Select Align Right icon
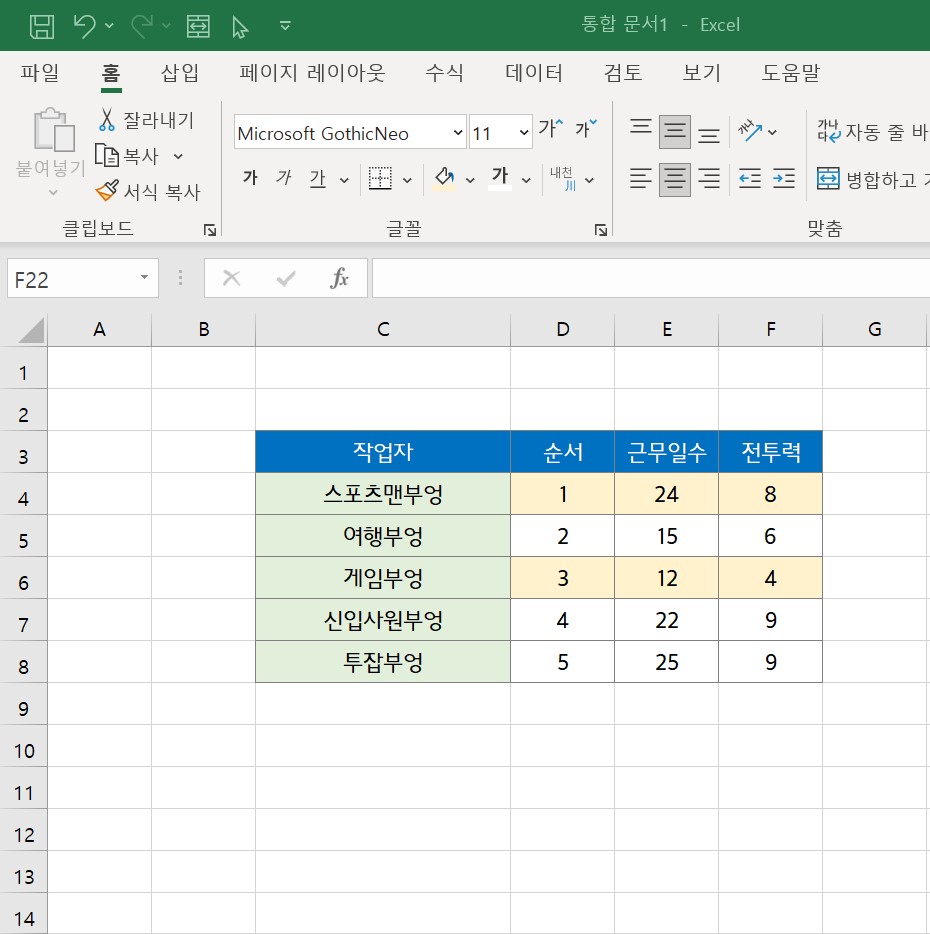 tap(709, 179)
